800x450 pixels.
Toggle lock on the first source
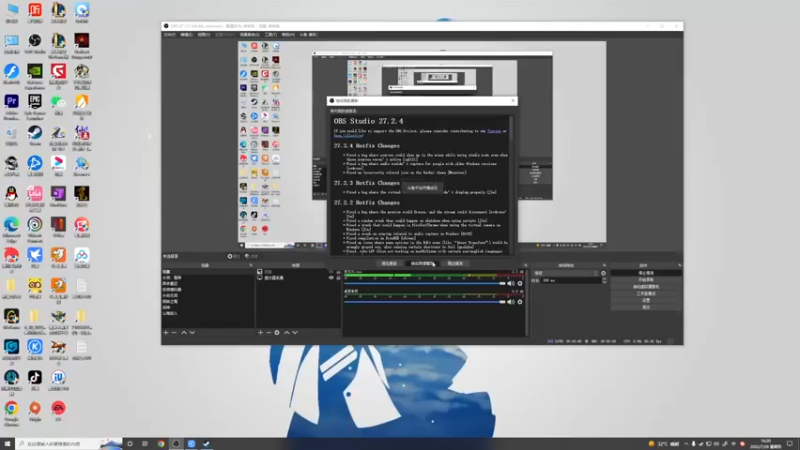point(338,272)
